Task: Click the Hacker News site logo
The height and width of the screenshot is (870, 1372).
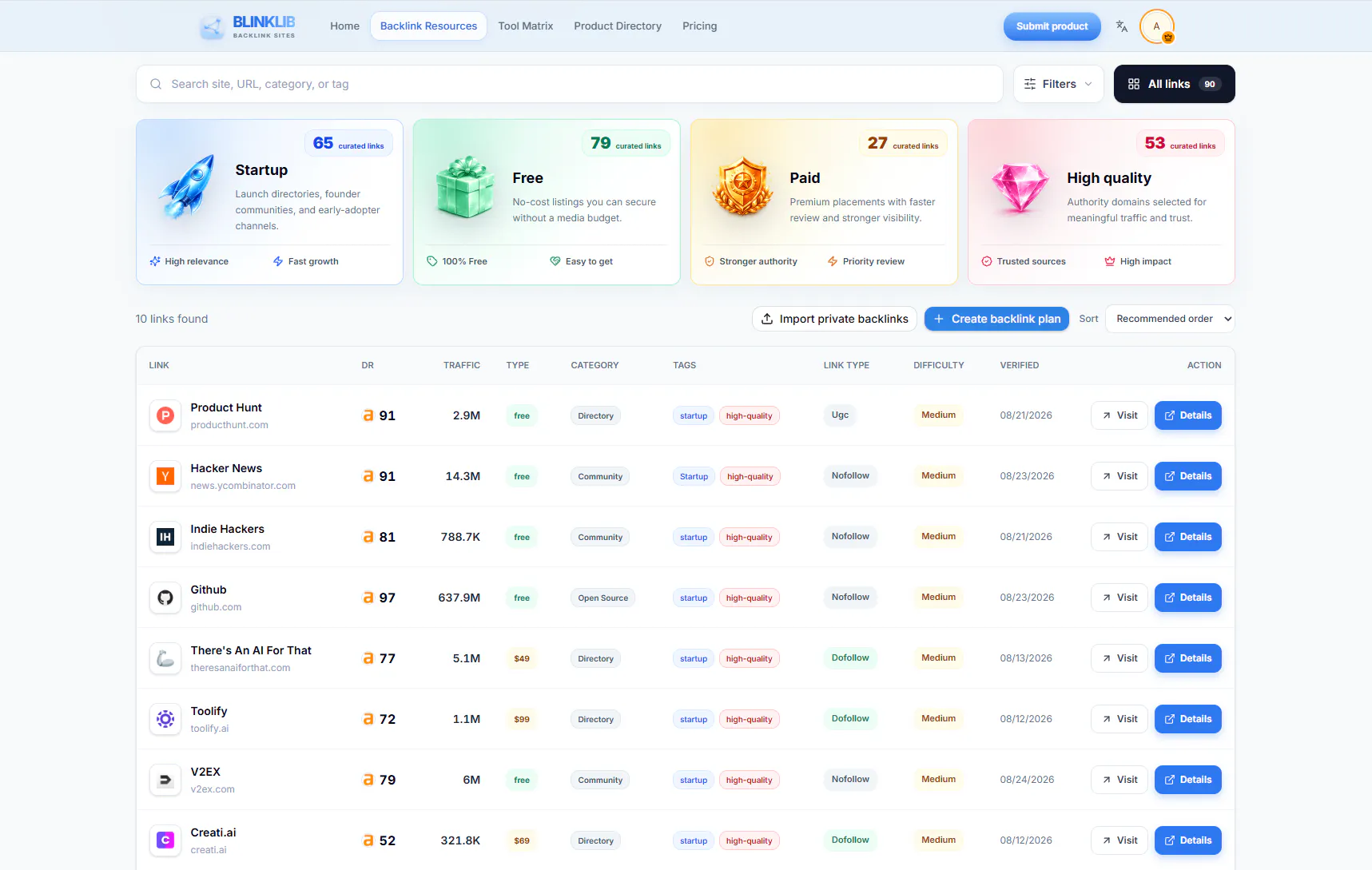Action: [165, 476]
